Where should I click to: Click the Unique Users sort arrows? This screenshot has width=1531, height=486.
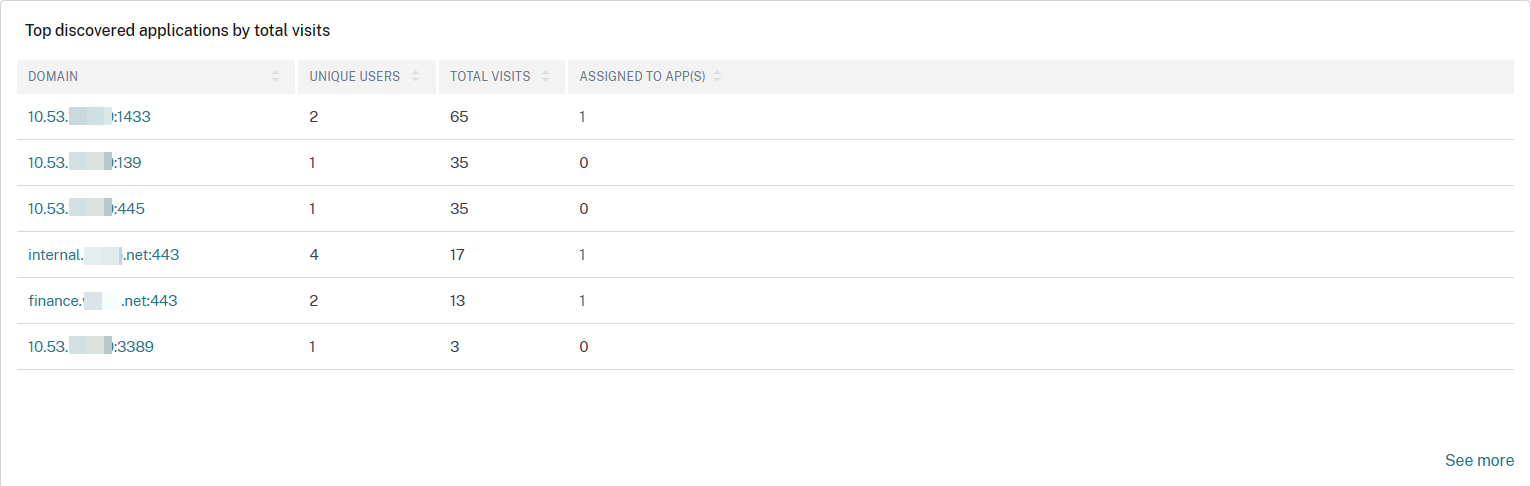pyautogui.click(x=416, y=76)
